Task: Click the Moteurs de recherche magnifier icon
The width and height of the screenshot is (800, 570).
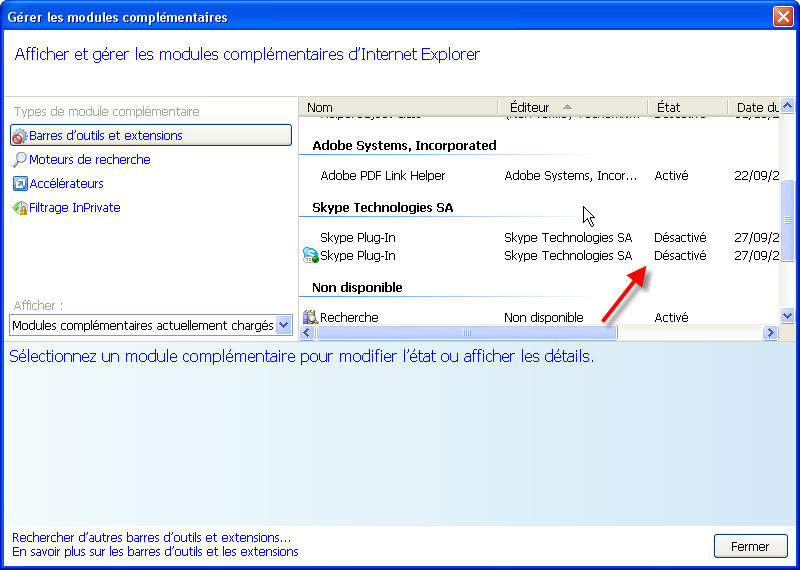Action: 19,160
